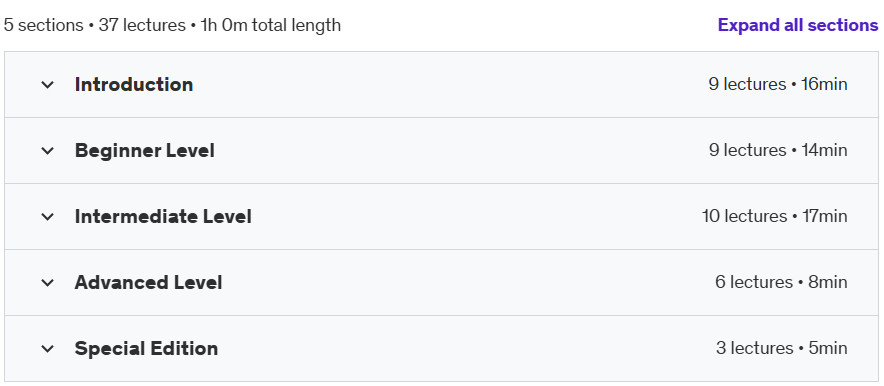Select the 1h 0m total length text
The height and width of the screenshot is (386, 884).
coord(271,25)
